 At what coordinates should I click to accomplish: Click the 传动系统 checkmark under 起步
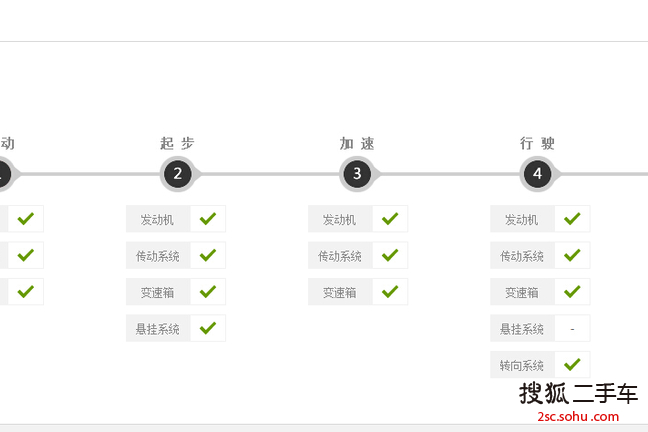[x=208, y=255]
